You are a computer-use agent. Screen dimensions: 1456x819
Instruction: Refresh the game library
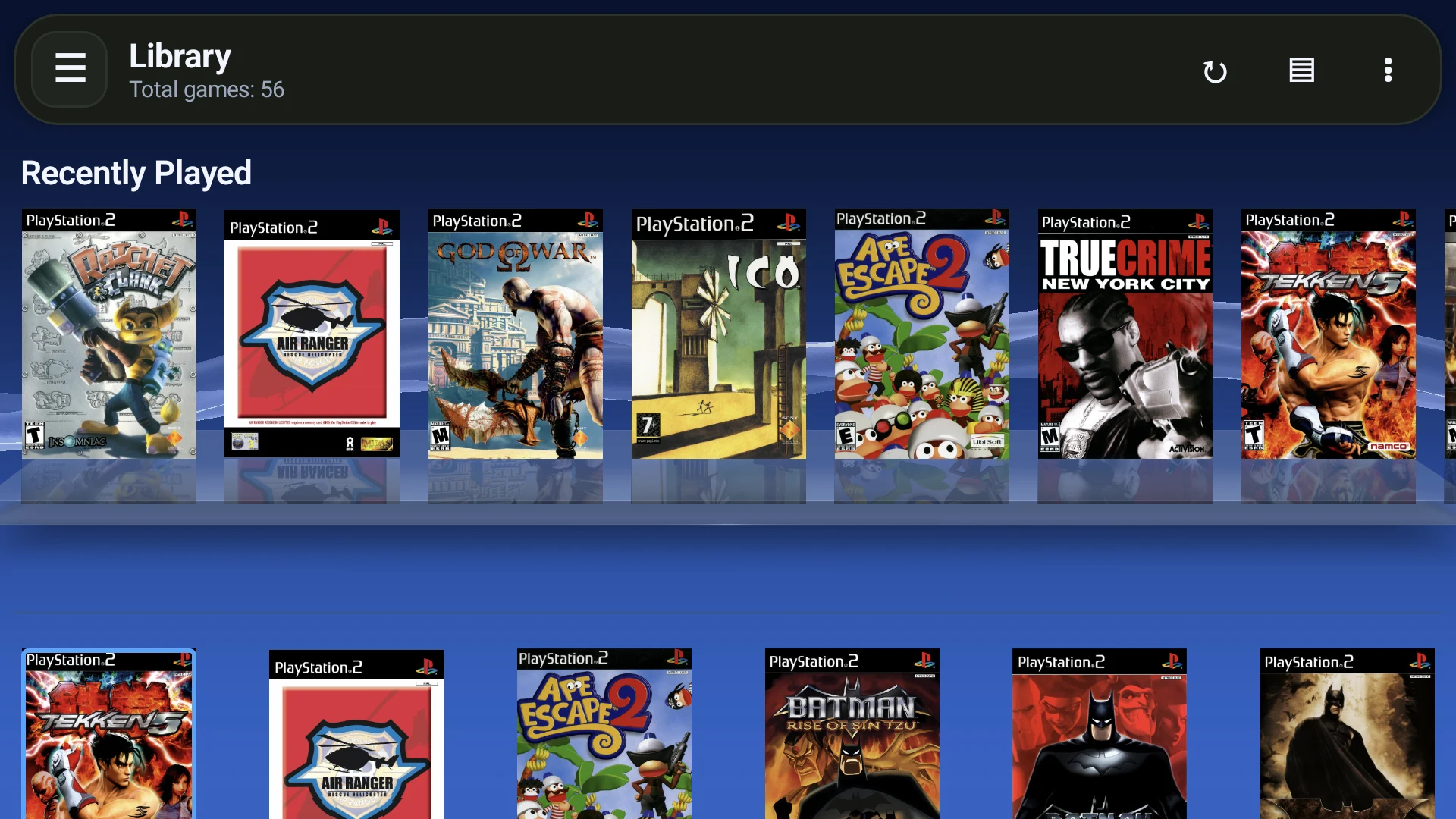1215,71
